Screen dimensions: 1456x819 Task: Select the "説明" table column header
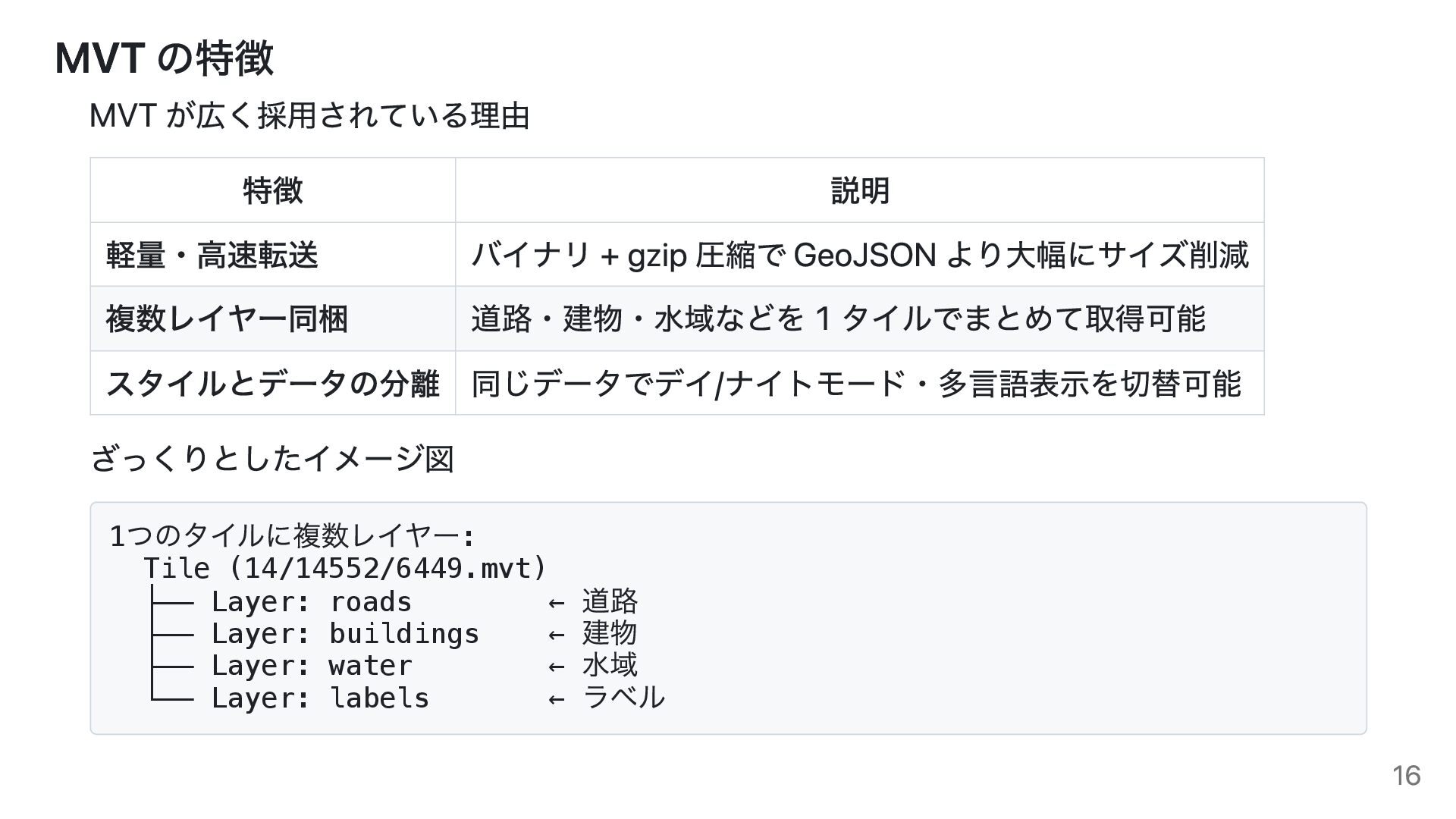pyautogui.click(x=859, y=190)
